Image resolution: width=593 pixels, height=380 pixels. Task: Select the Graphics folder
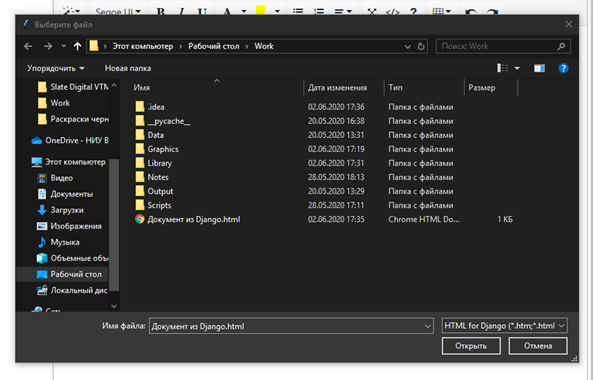tap(157, 149)
